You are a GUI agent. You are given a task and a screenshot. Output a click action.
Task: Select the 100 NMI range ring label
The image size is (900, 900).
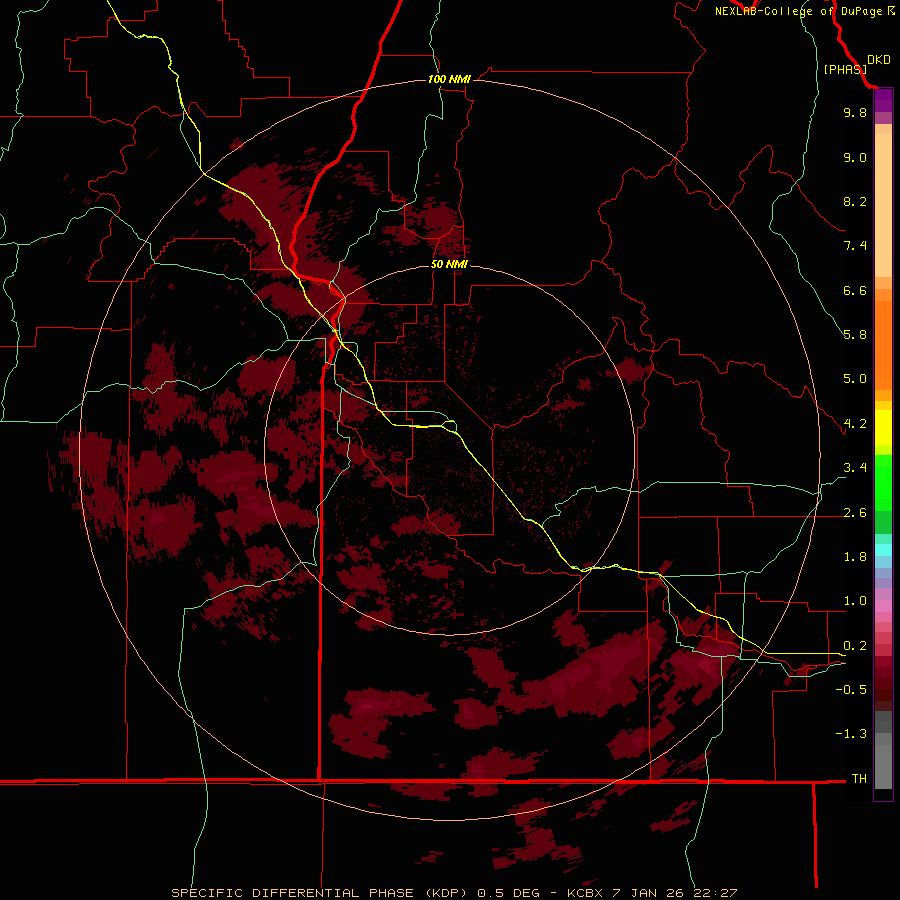(x=449, y=79)
